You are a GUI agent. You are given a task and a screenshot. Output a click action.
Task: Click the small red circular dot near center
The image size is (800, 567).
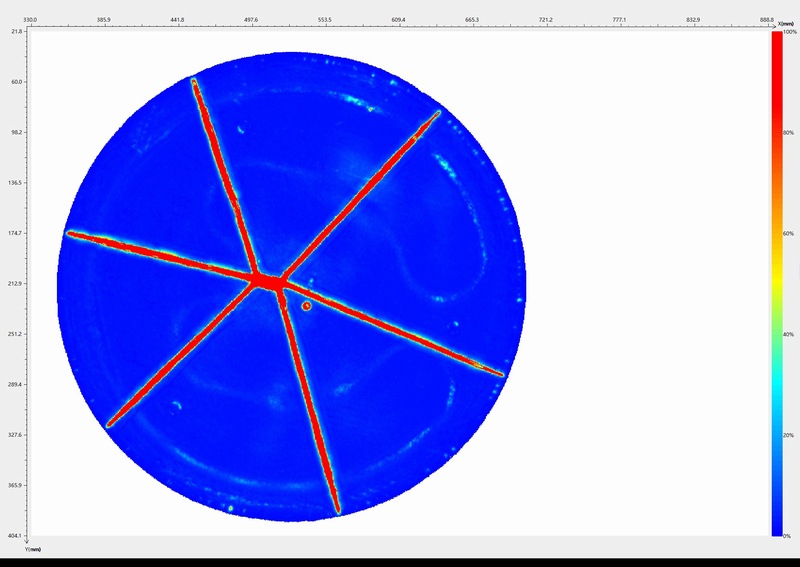coord(307,306)
